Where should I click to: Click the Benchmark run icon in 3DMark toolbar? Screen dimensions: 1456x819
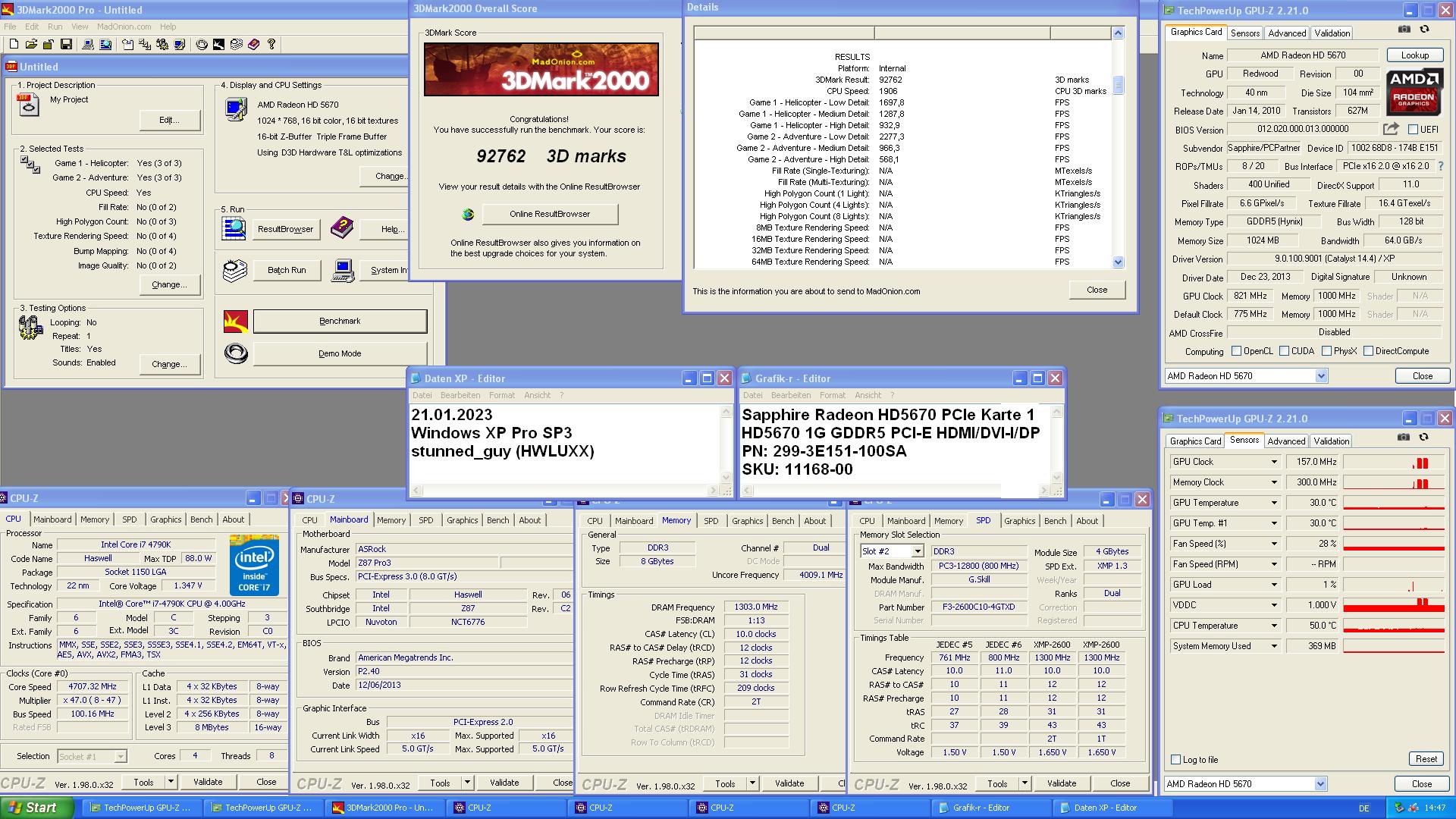[218, 45]
